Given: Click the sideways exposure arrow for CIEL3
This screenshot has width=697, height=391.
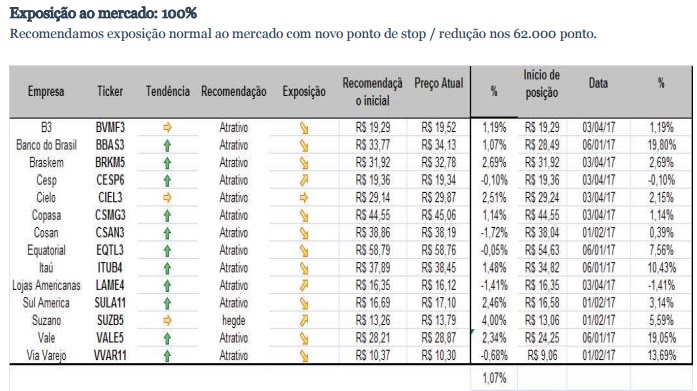Looking at the screenshot, I should [x=304, y=198].
